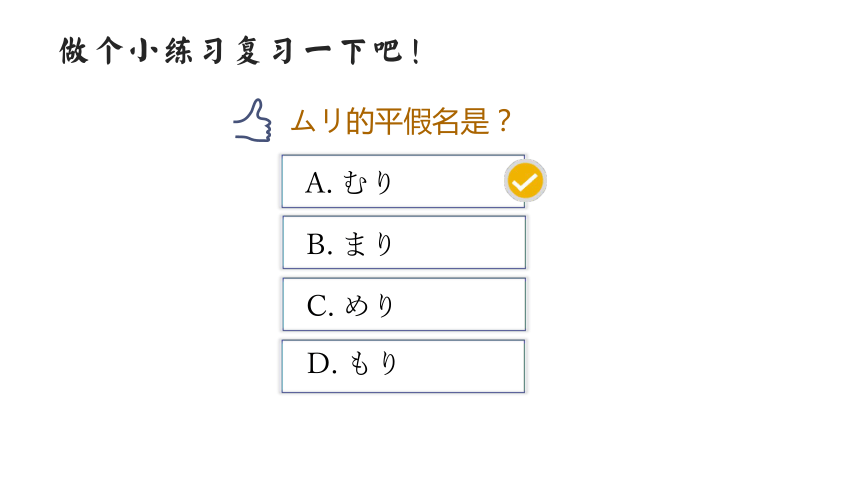This screenshot has height=484, width=860.
Task: Select answer box A むり
Action: tap(403, 182)
